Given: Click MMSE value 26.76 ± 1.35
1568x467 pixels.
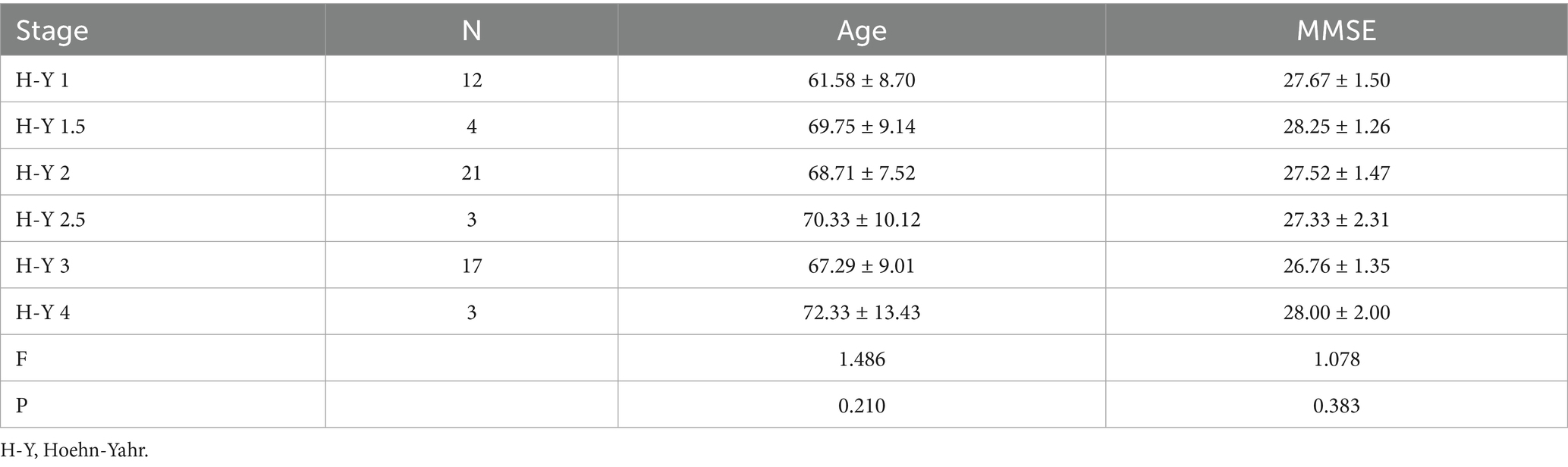Looking at the screenshot, I should (1336, 265).
